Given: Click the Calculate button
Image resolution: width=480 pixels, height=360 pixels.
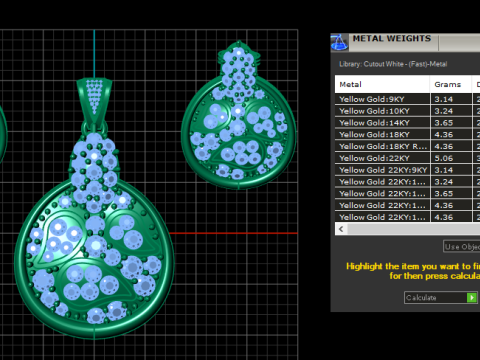Looking at the screenshot, I should pos(441,297).
